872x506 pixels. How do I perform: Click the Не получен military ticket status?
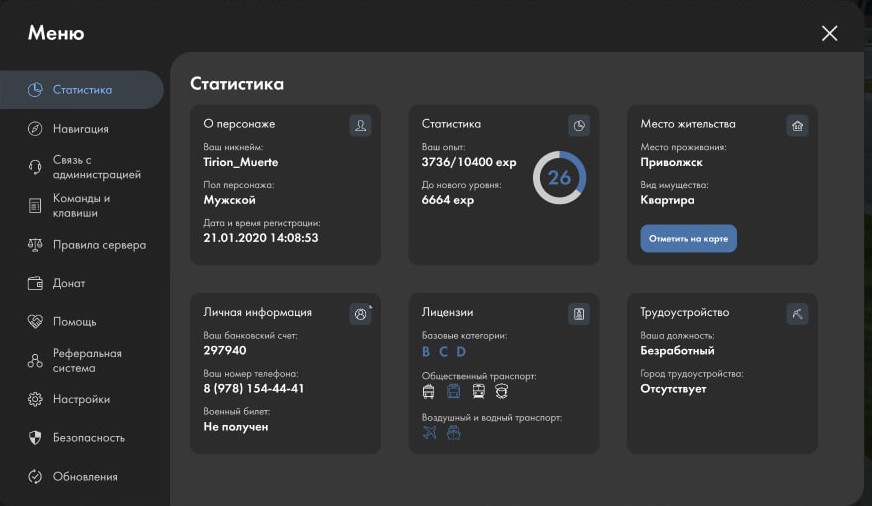pyautogui.click(x=236, y=427)
